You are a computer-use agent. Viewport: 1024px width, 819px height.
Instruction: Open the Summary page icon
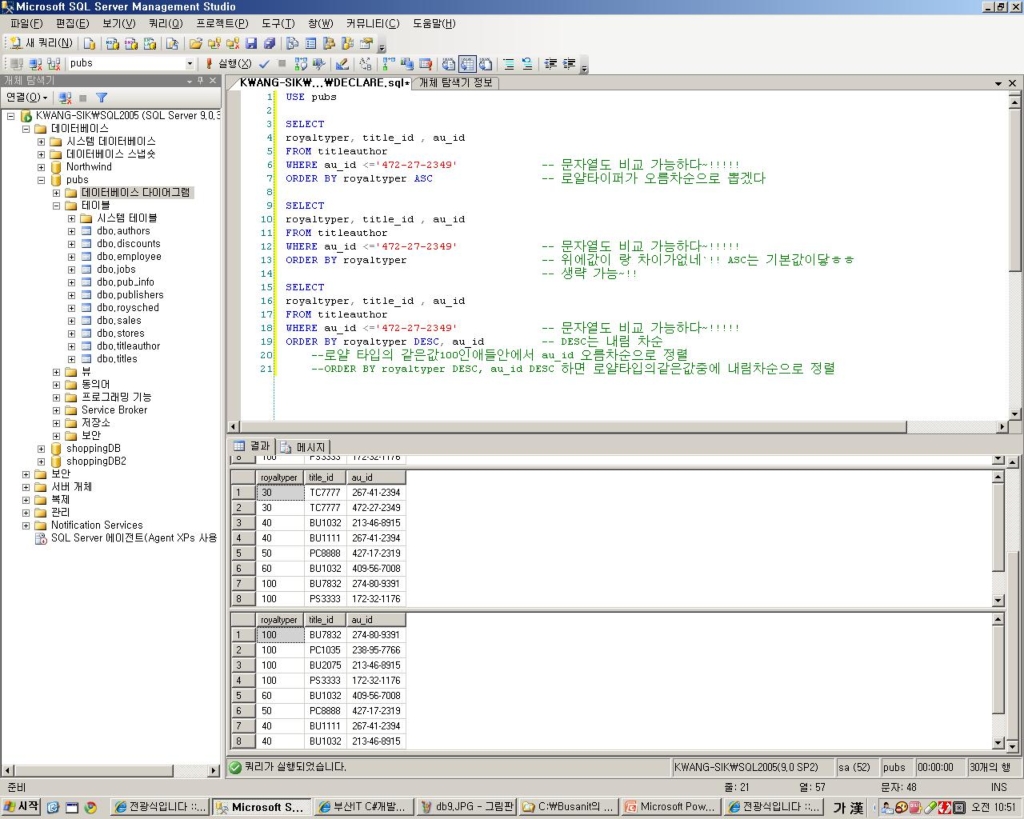[311, 44]
